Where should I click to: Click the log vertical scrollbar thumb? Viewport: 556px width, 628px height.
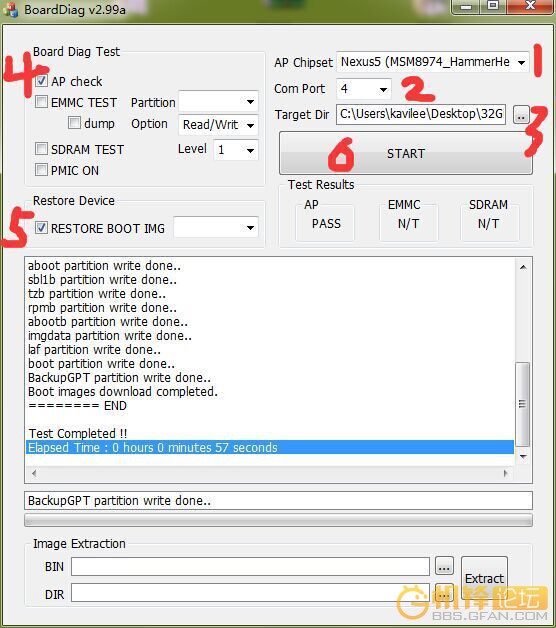pyautogui.click(x=522, y=404)
